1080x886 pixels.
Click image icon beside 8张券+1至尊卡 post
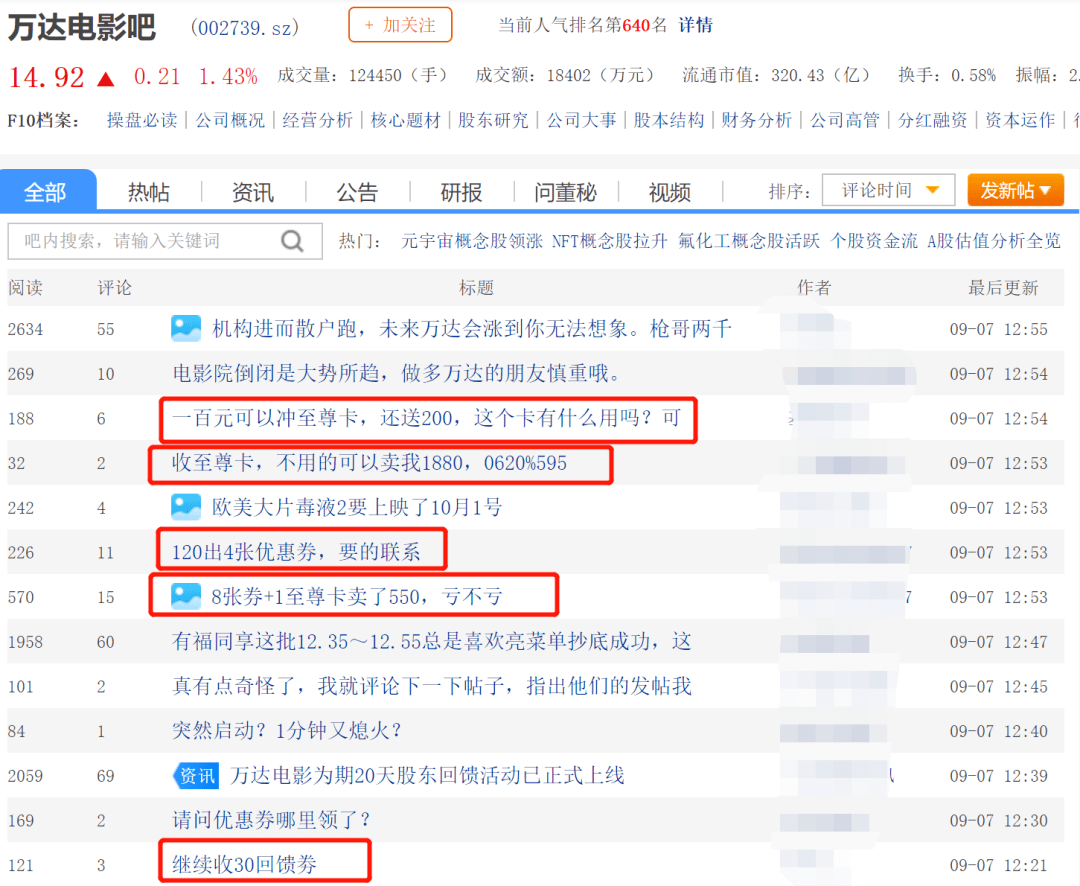click(x=186, y=597)
